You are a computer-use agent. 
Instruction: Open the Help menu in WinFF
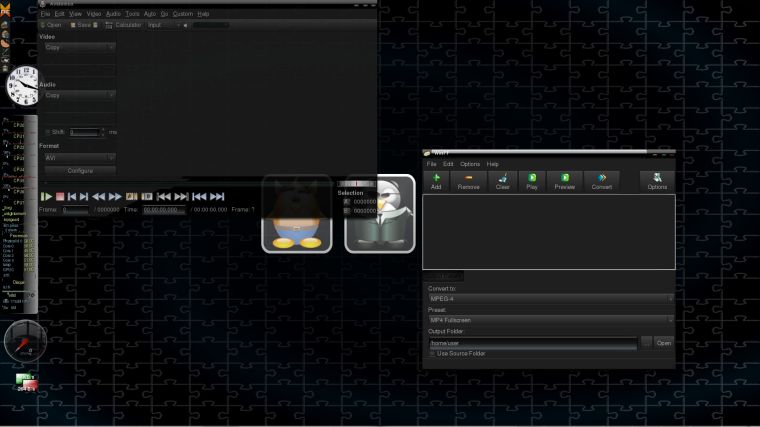[492, 164]
